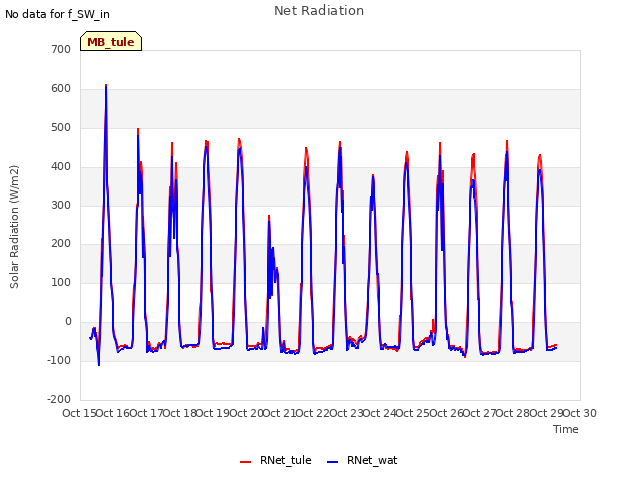640x480 pixels.
Task: Click the 100 y-axis tick label
Action: point(61,282)
